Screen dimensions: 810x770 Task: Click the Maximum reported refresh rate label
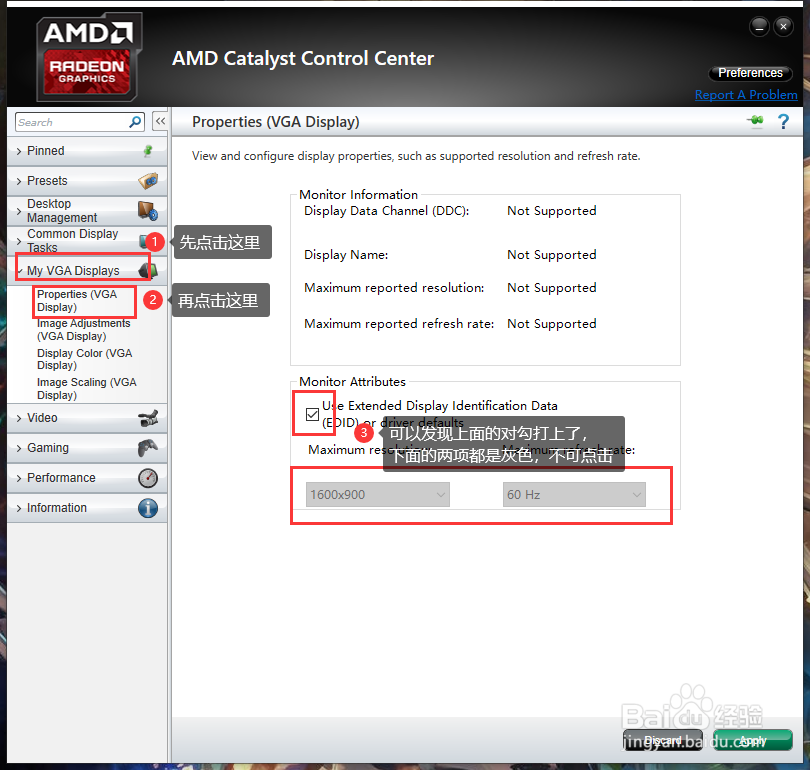(x=399, y=324)
